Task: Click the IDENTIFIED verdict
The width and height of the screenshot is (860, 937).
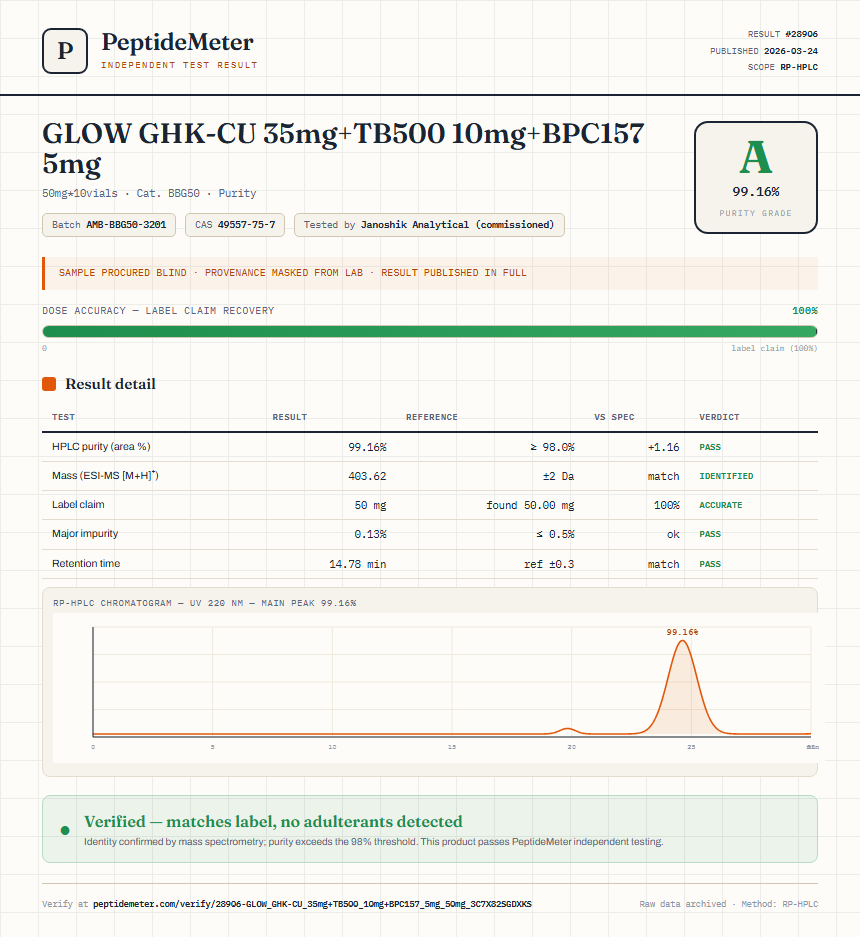Action: (726, 476)
